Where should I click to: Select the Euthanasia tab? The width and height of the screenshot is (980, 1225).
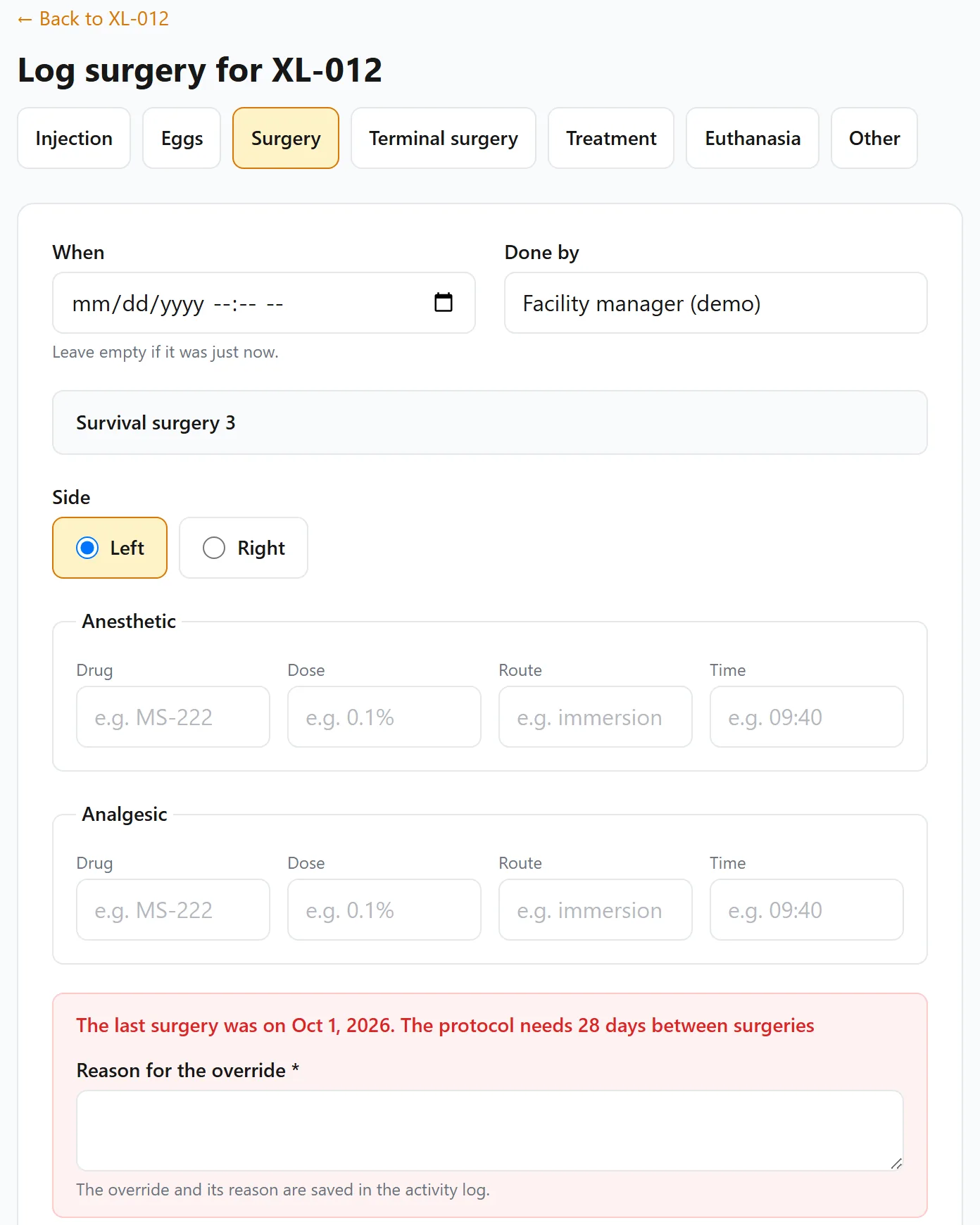point(753,138)
